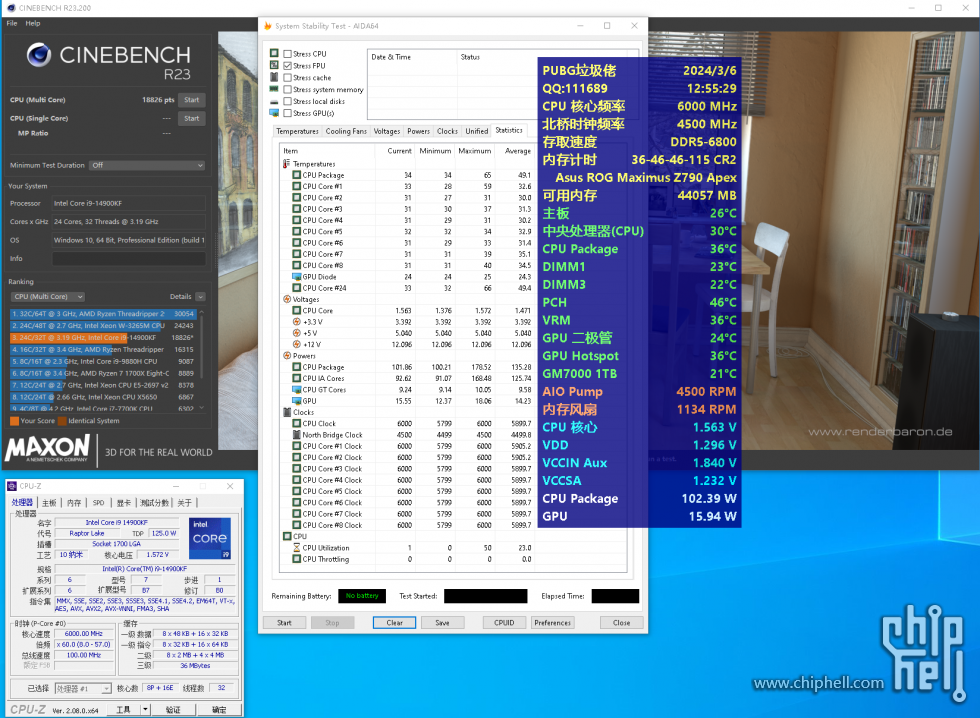Click the icon of the Clocks group

(287, 412)
